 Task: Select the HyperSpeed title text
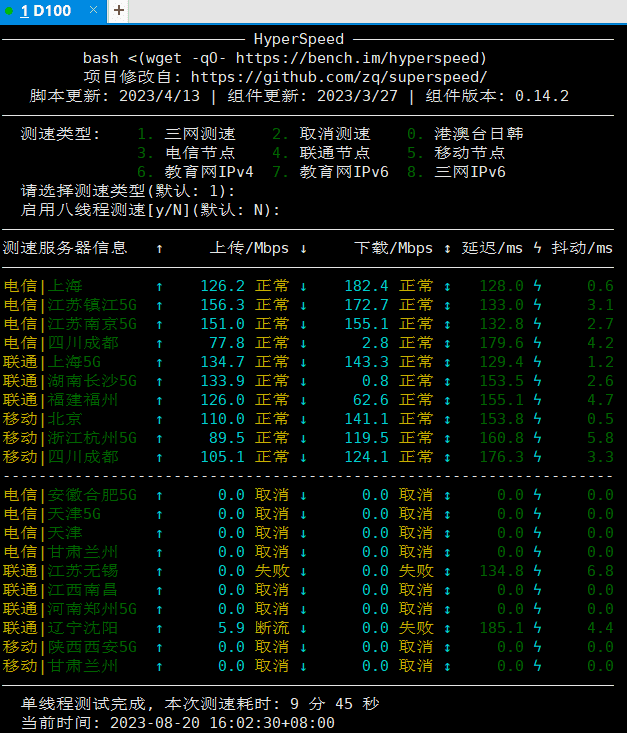[299, 39]
